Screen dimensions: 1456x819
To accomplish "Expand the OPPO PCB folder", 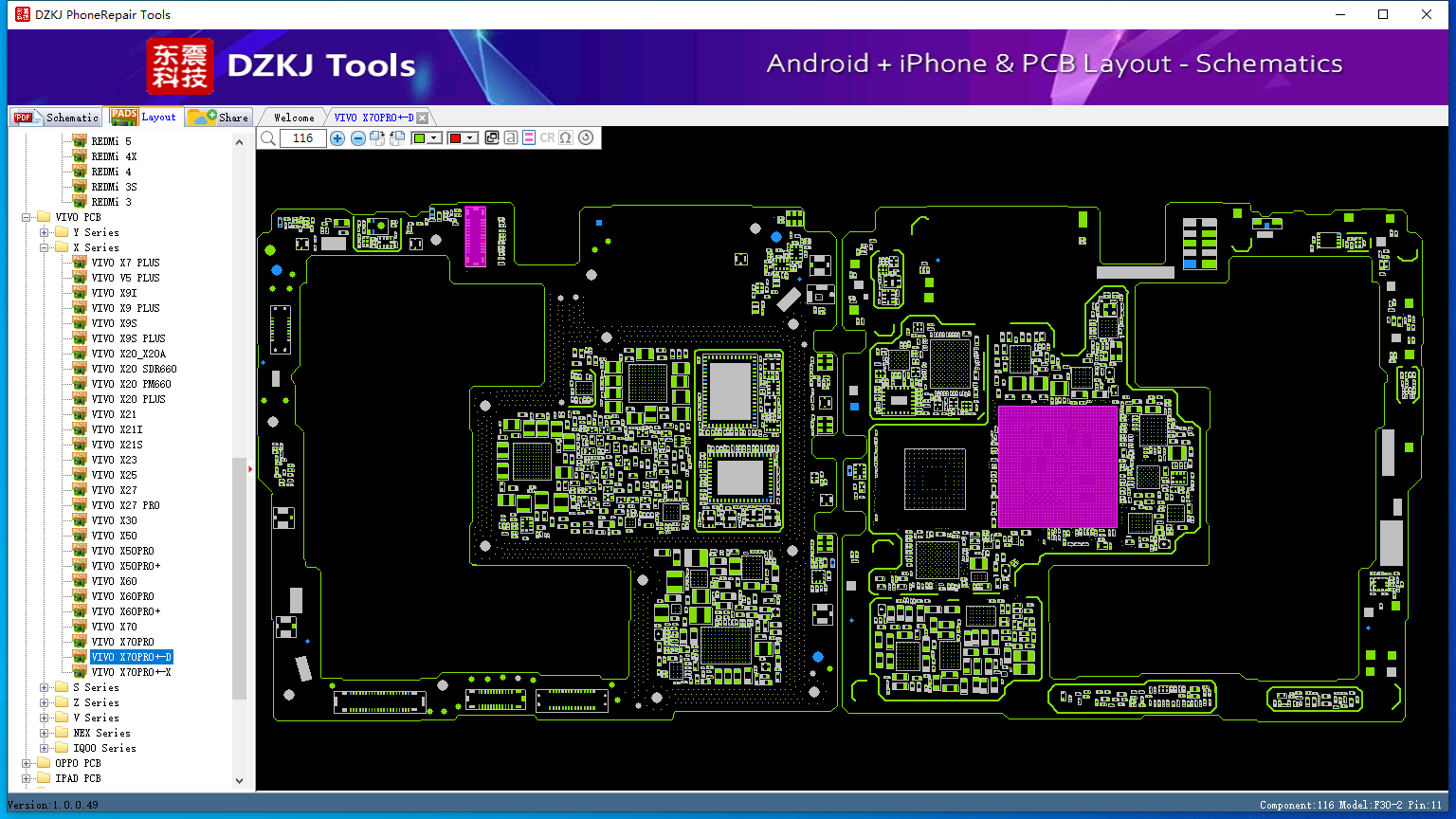I will tap(27, 763).
